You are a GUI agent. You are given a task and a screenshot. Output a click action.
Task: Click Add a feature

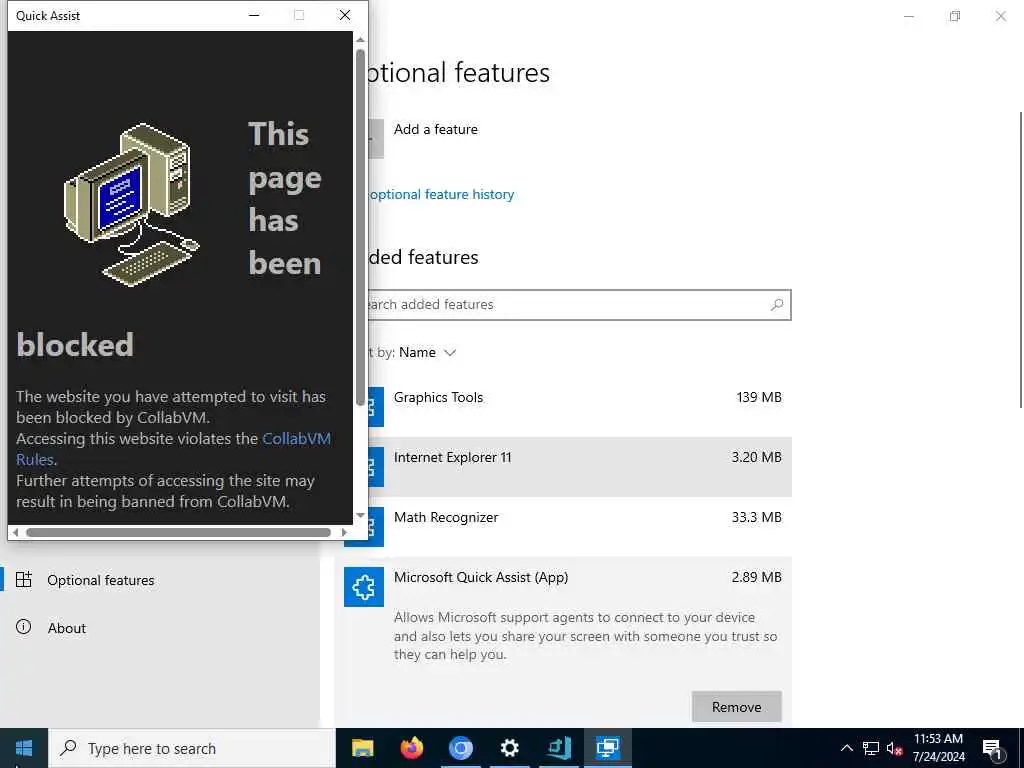tap(436, 129)
